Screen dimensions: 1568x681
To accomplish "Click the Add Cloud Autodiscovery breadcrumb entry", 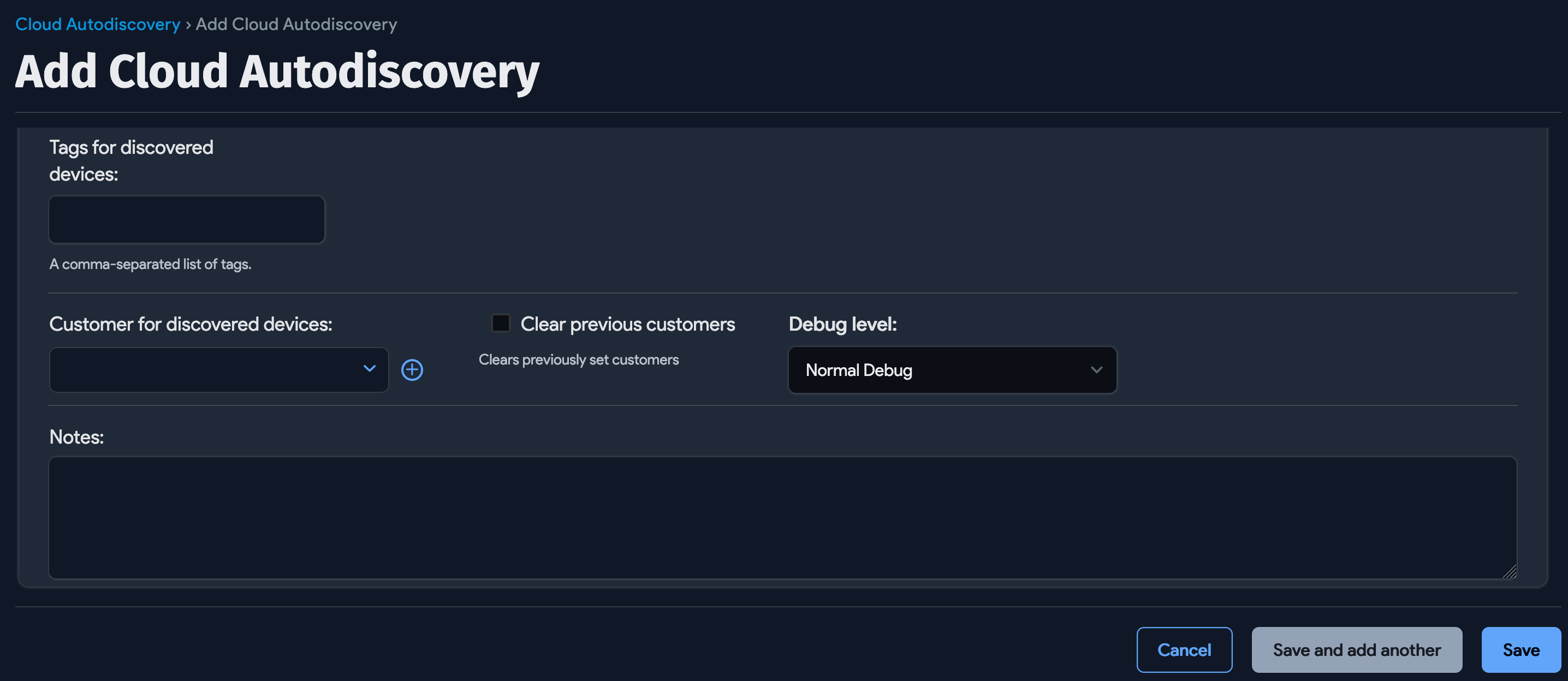I will click(x=295, y=23).
